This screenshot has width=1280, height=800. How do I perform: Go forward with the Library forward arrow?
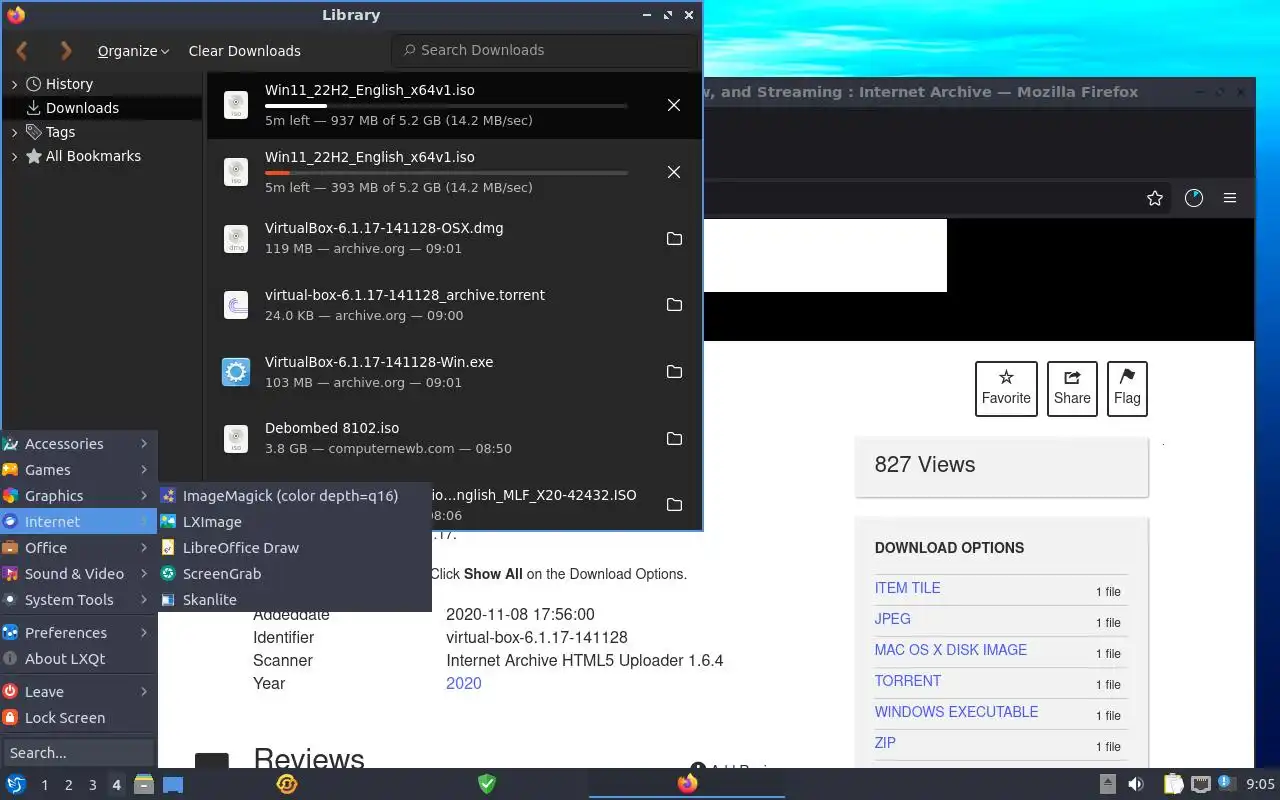(x=66, y=50)
